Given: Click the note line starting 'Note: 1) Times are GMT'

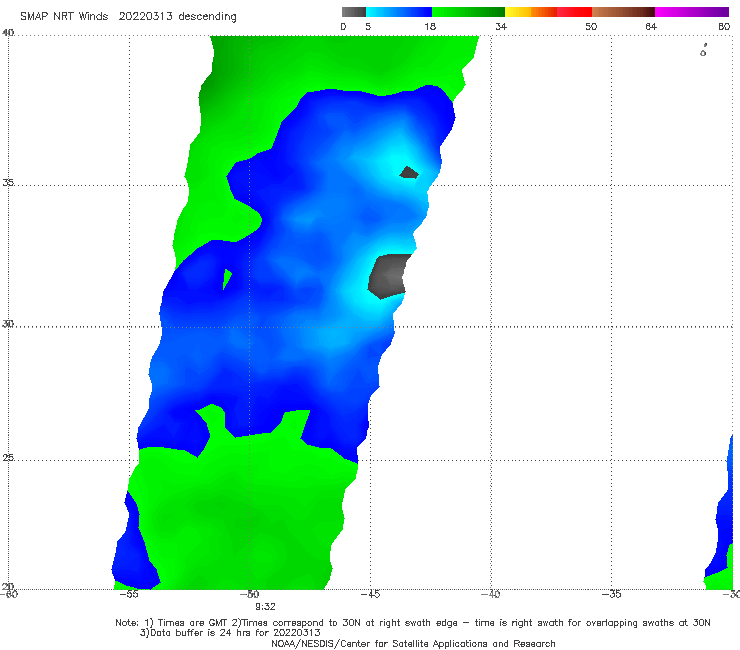Looking at the screenshot, I should click(x=412, y=623).
